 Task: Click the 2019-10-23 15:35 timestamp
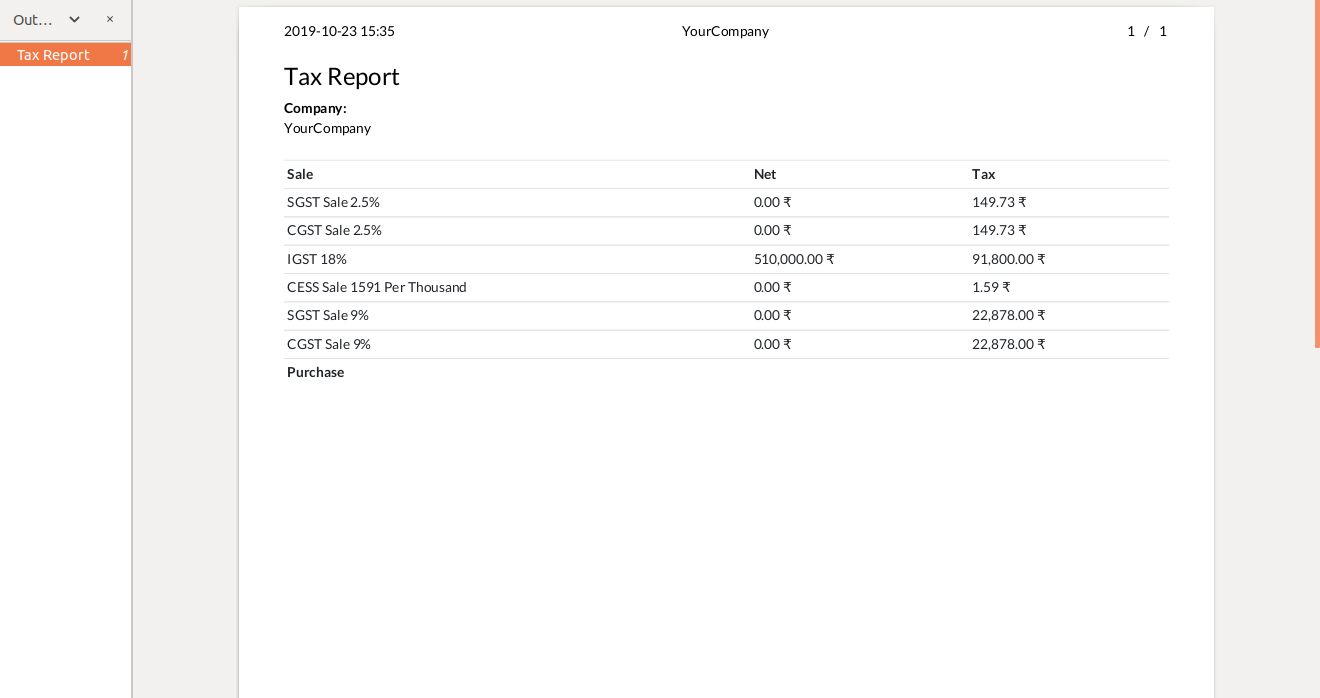coord(339,31)
